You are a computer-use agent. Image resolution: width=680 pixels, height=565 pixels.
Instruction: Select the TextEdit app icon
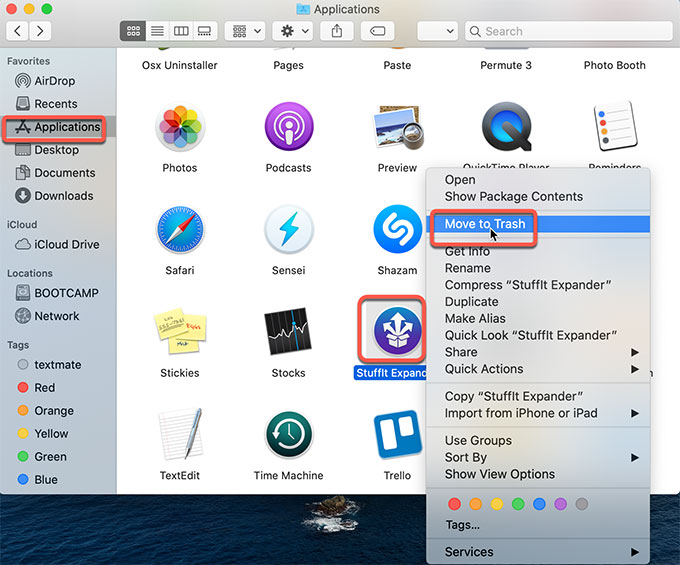pos(181,434)
